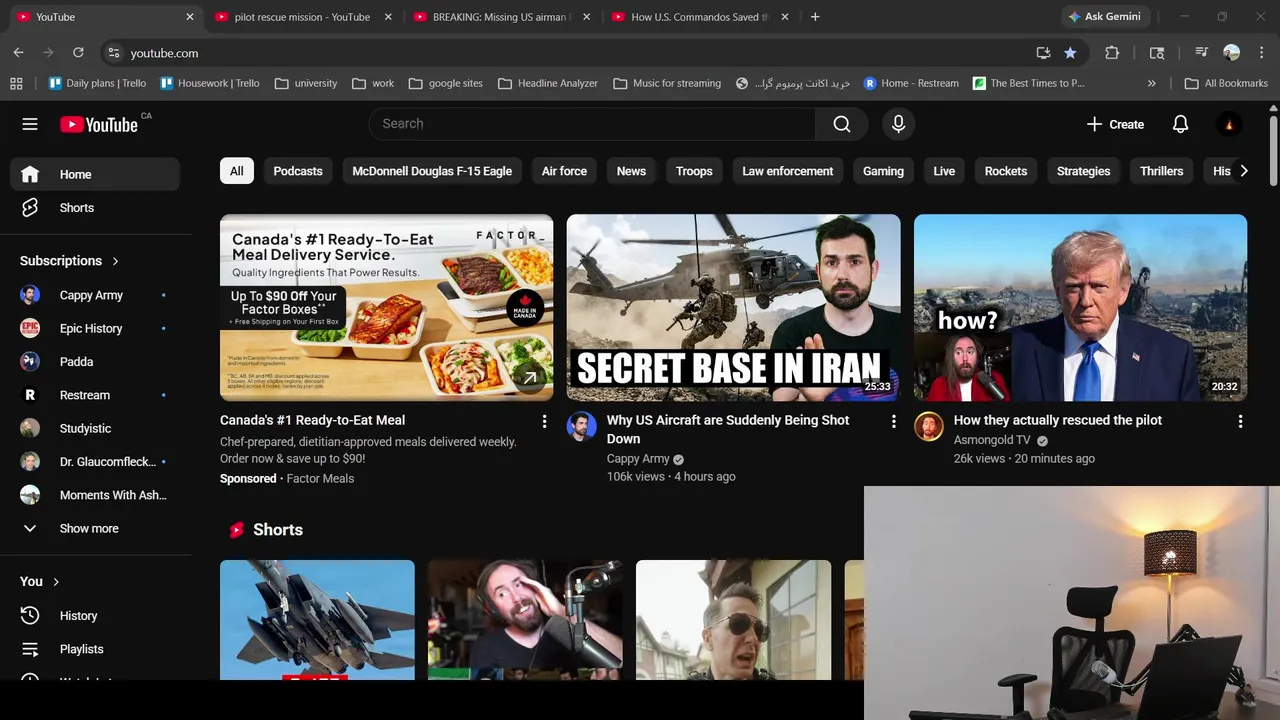
Task: Open Asmongold TV channel avatar under video
Action: click(929, 427)
